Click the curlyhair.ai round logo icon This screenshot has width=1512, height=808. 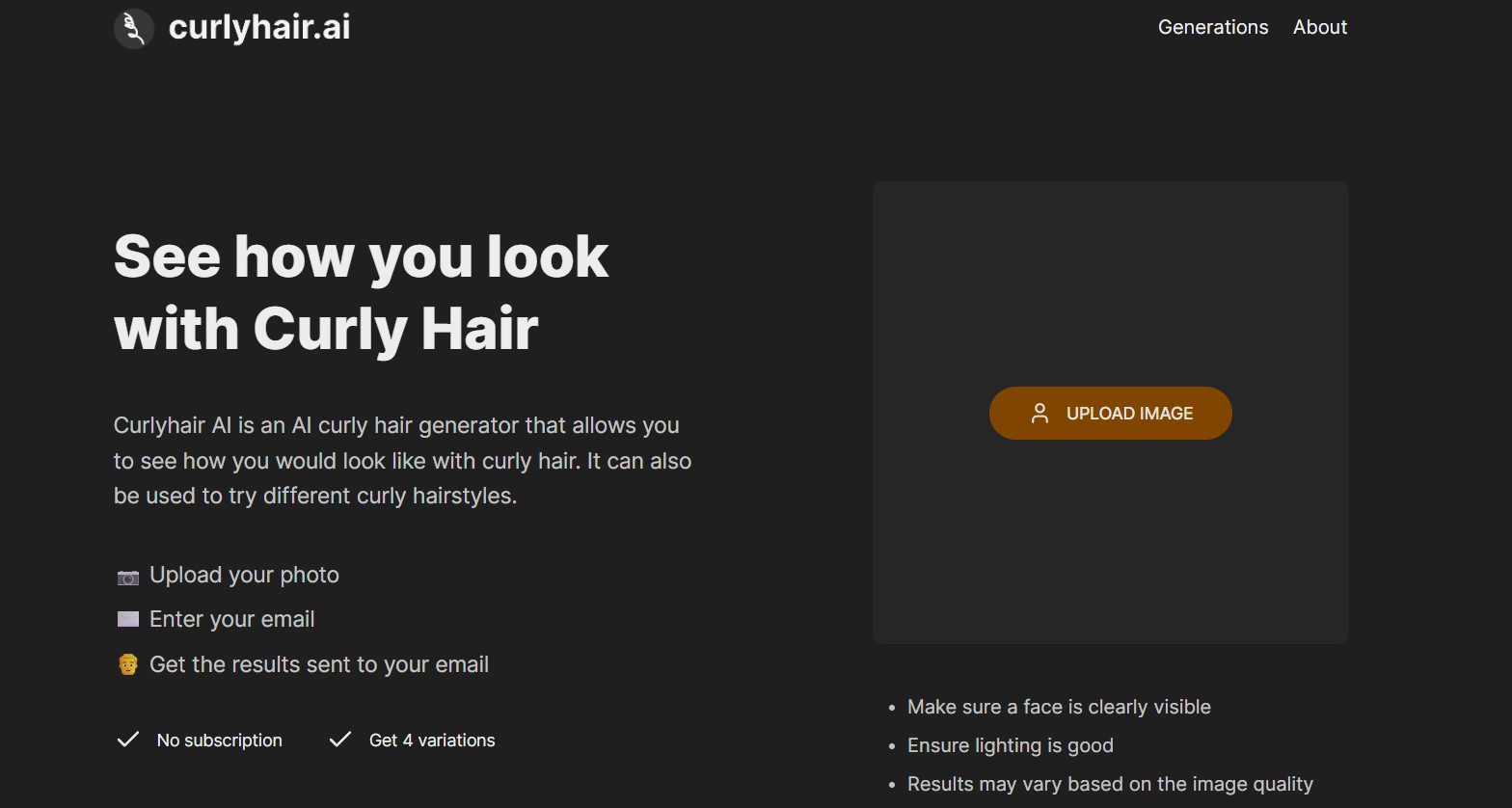[x=134, y=29]
